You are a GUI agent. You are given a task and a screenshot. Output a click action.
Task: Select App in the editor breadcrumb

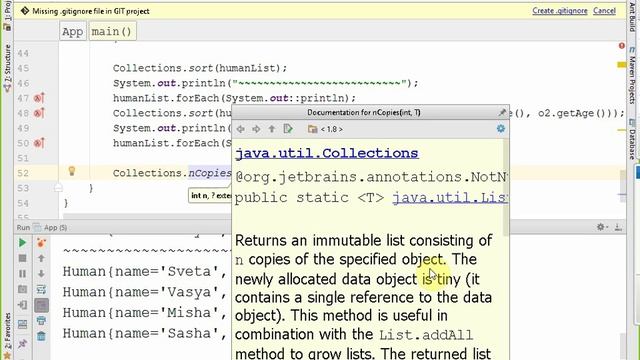pyautogui.click(x=73, y=31)
